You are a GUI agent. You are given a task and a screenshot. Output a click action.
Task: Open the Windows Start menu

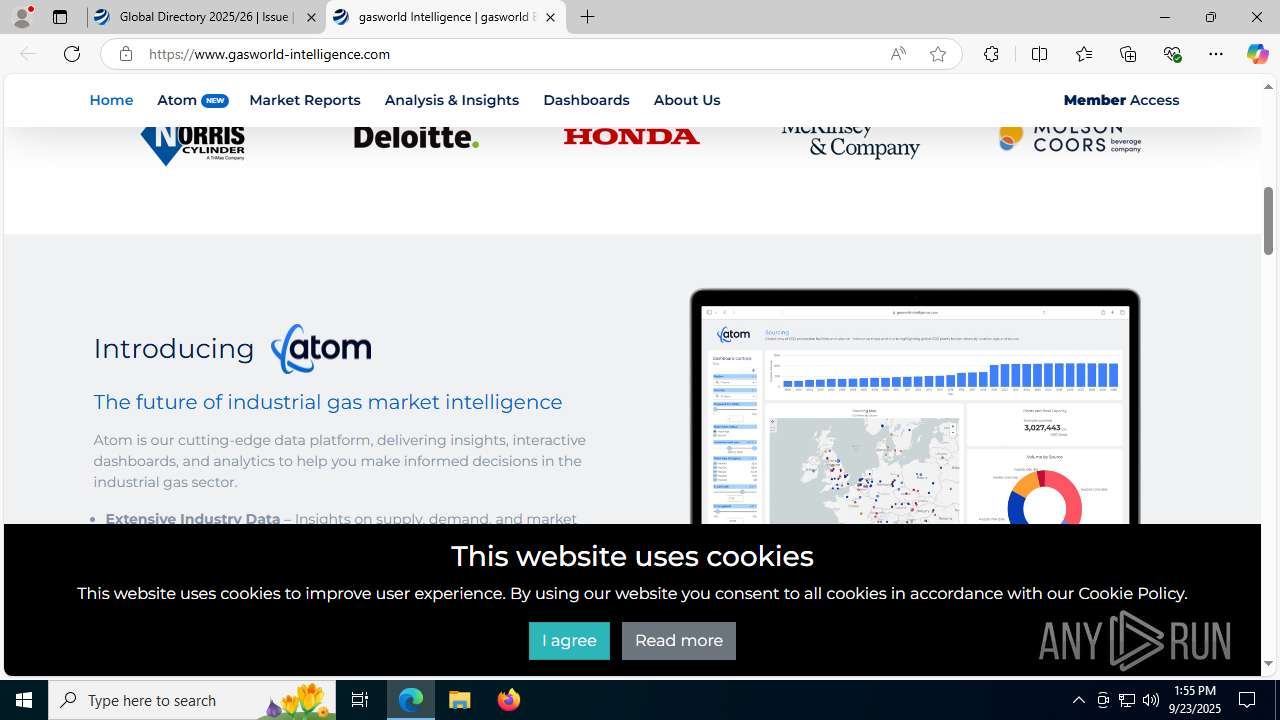click(24, 700)
